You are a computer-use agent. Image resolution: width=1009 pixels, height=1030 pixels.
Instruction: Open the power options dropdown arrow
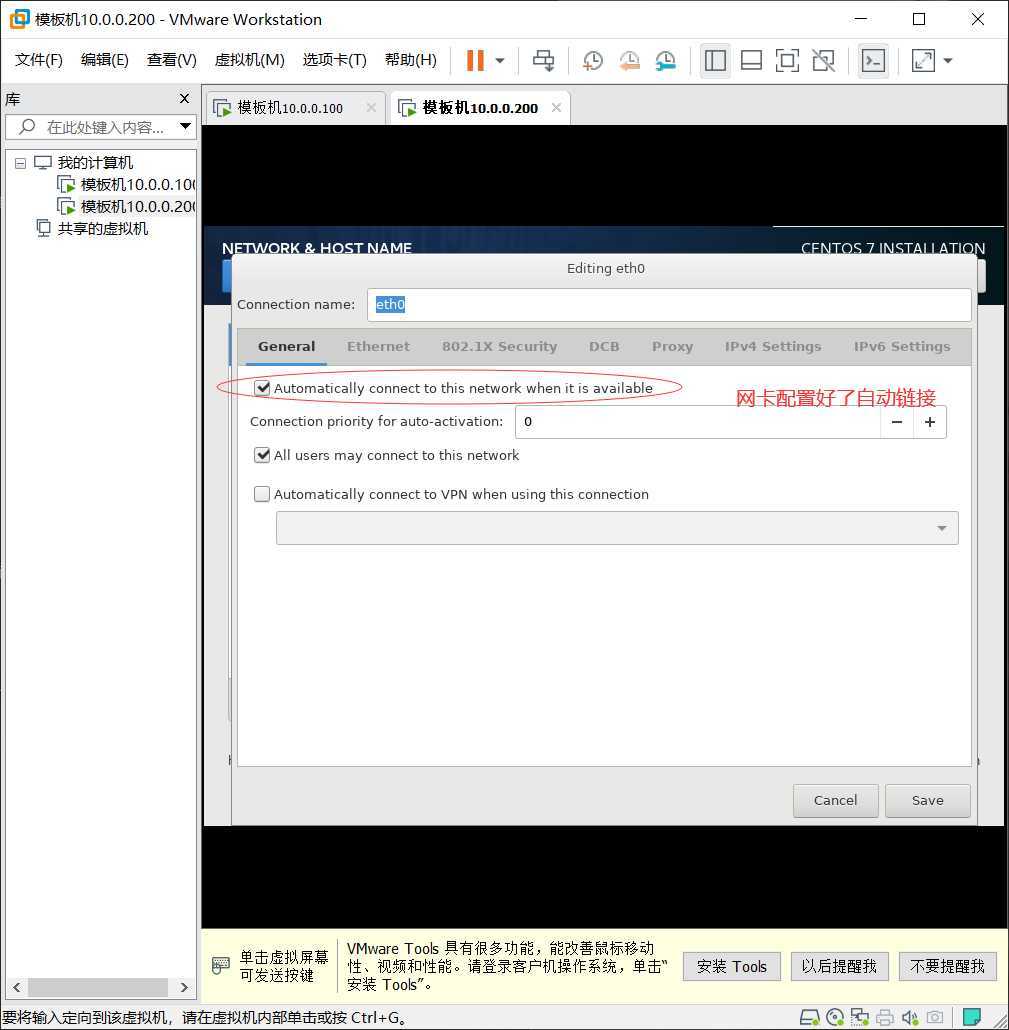pos(500,60)
